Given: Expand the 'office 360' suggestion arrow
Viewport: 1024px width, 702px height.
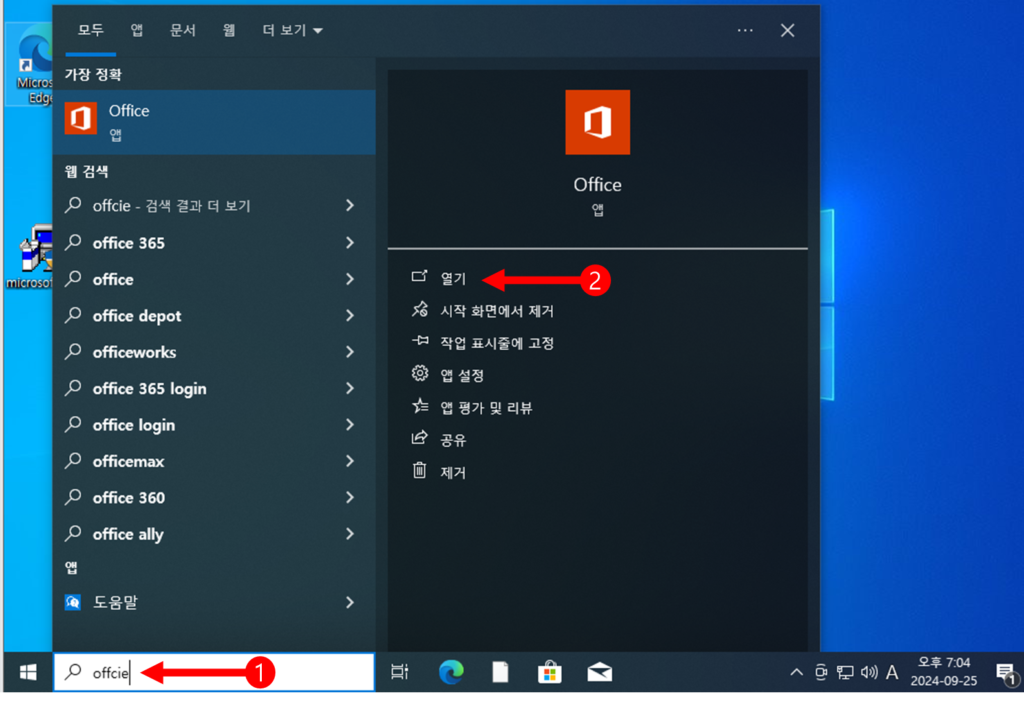Looking at the screenshot, I should click(x=350, y=498).
